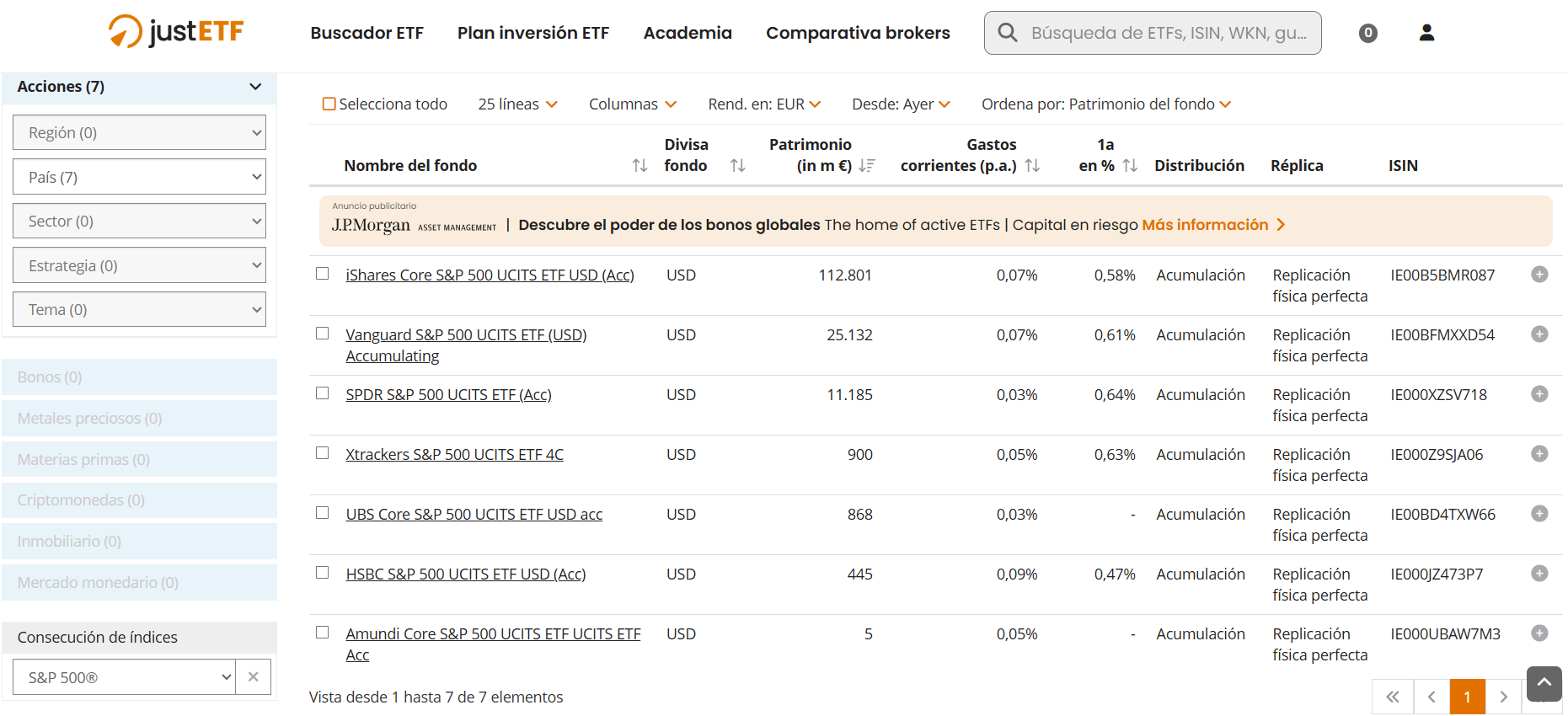Open the Buscador ETF menu
Screen dimensions: 1568x716
click(367, 33)
